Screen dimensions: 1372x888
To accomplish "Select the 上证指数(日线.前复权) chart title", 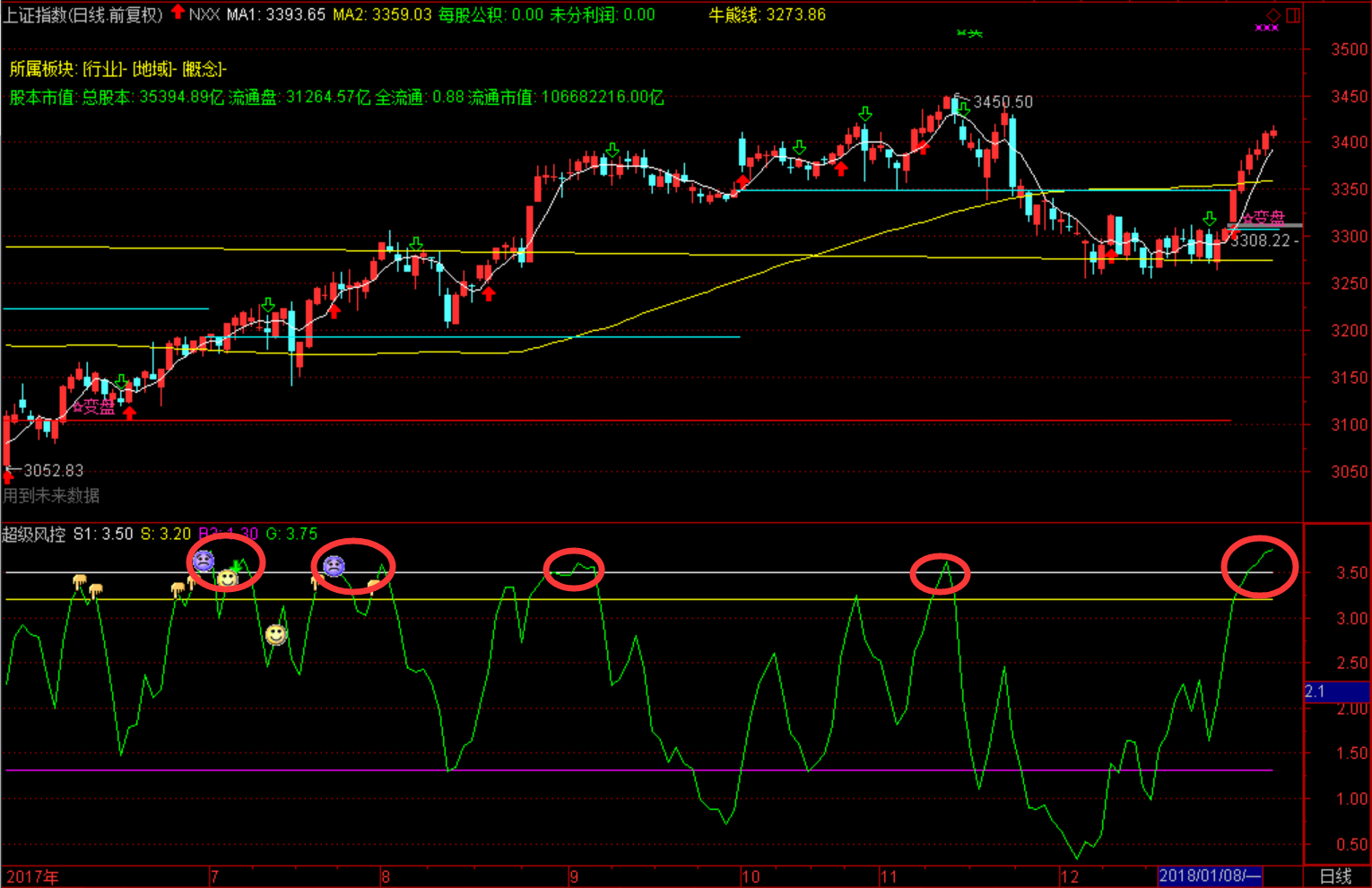I will point(82,14).
